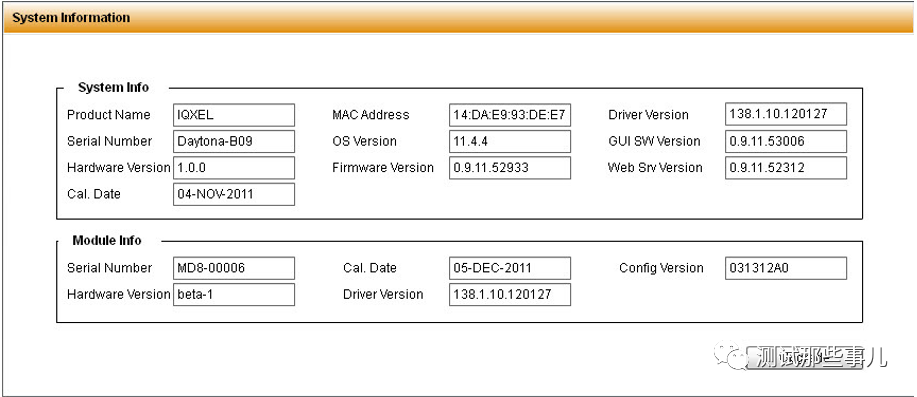The image size is (917, 397).
Task: Click the Product Name field showing IQXEL
Action: click(x=234, y=115)
